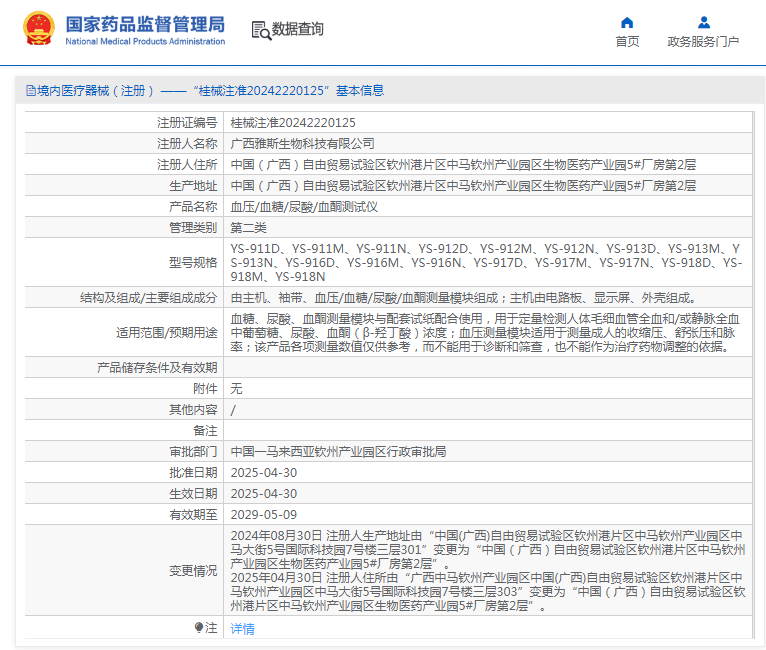Click the 附件 label

click(x=205, y=389)
